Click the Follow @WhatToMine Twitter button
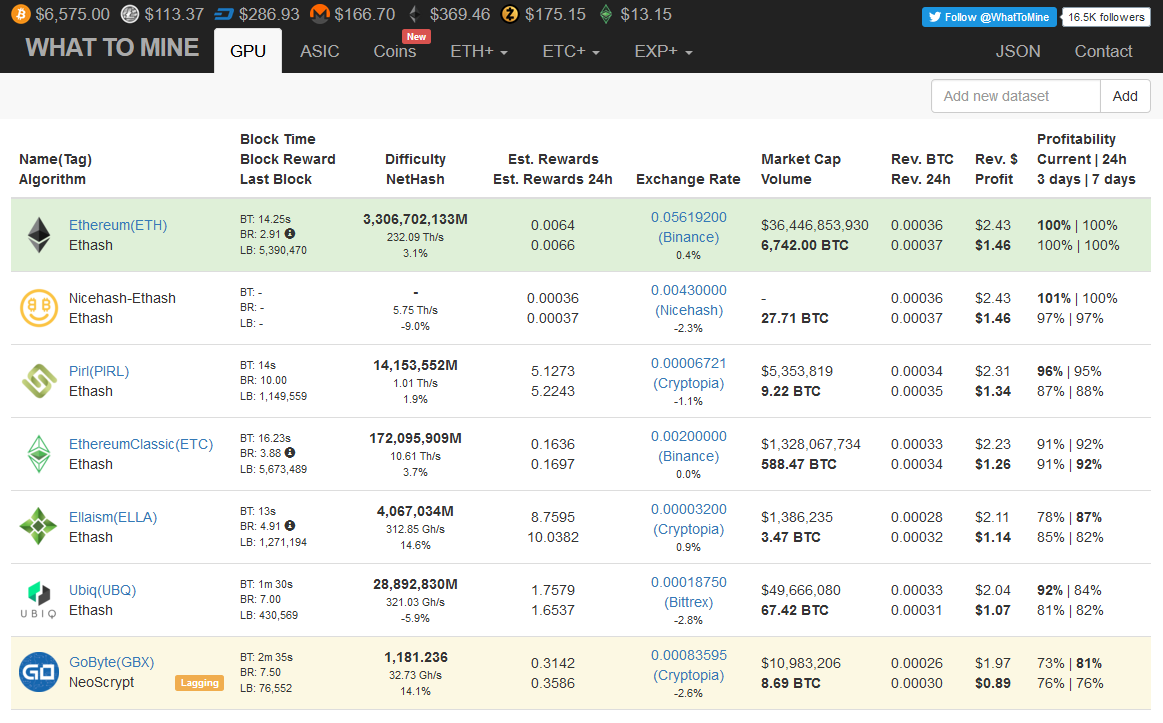The height and width of the screenshot is (723, 1163). point(989,17)
